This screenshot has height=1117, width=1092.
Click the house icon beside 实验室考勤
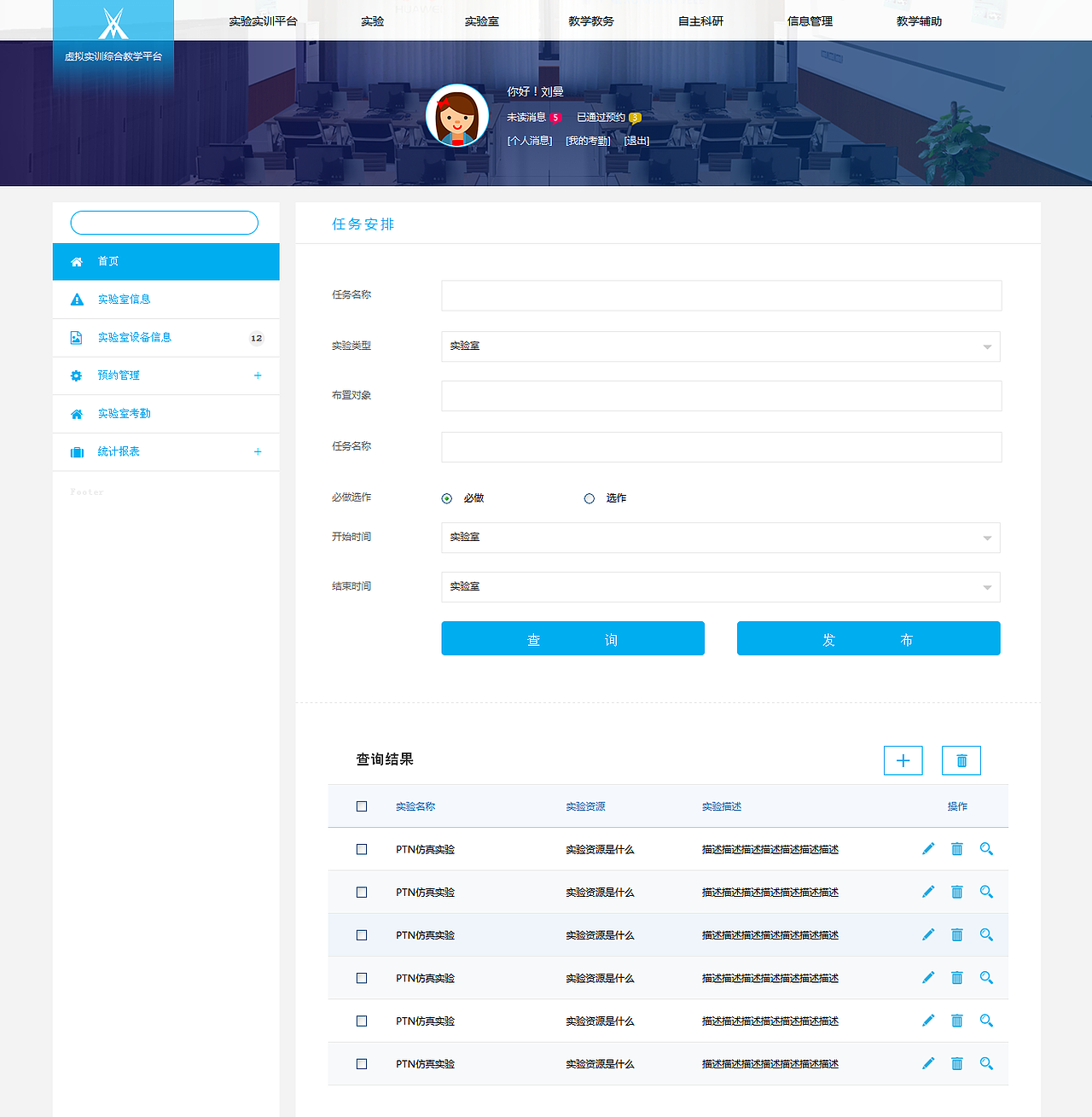(77, 414)
